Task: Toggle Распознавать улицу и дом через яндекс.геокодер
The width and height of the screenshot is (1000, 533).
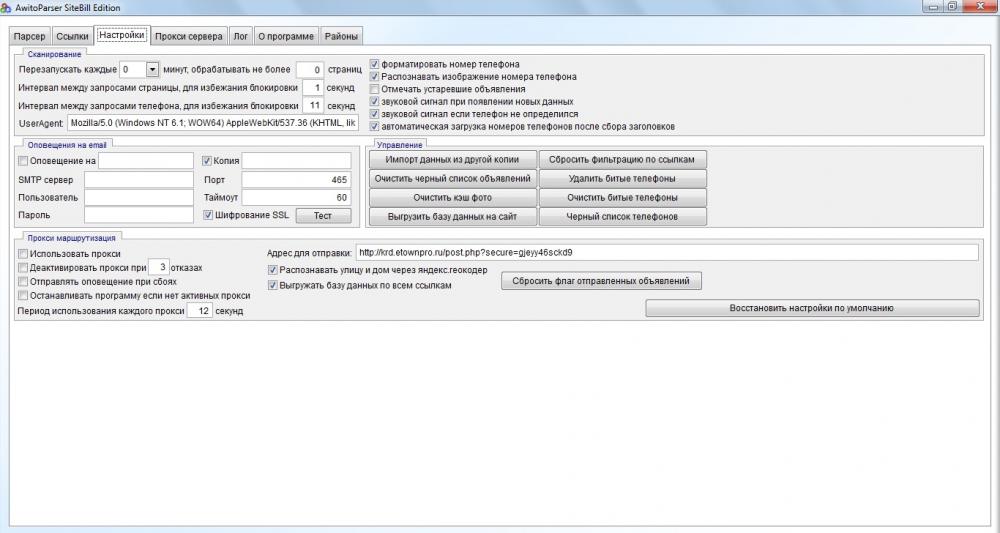Action: tap(273, 270)
